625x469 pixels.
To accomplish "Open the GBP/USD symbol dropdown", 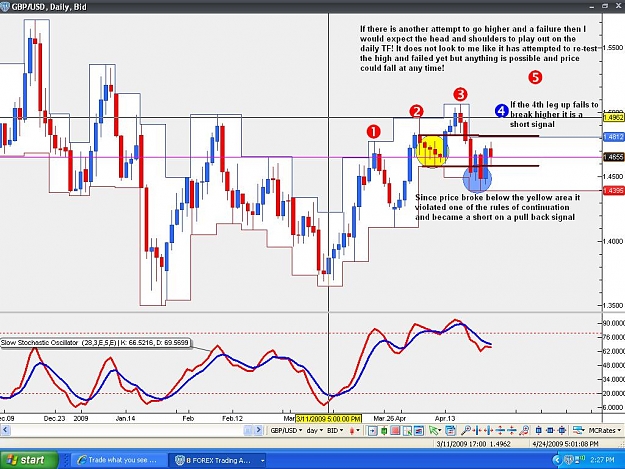I will (286, 430).
